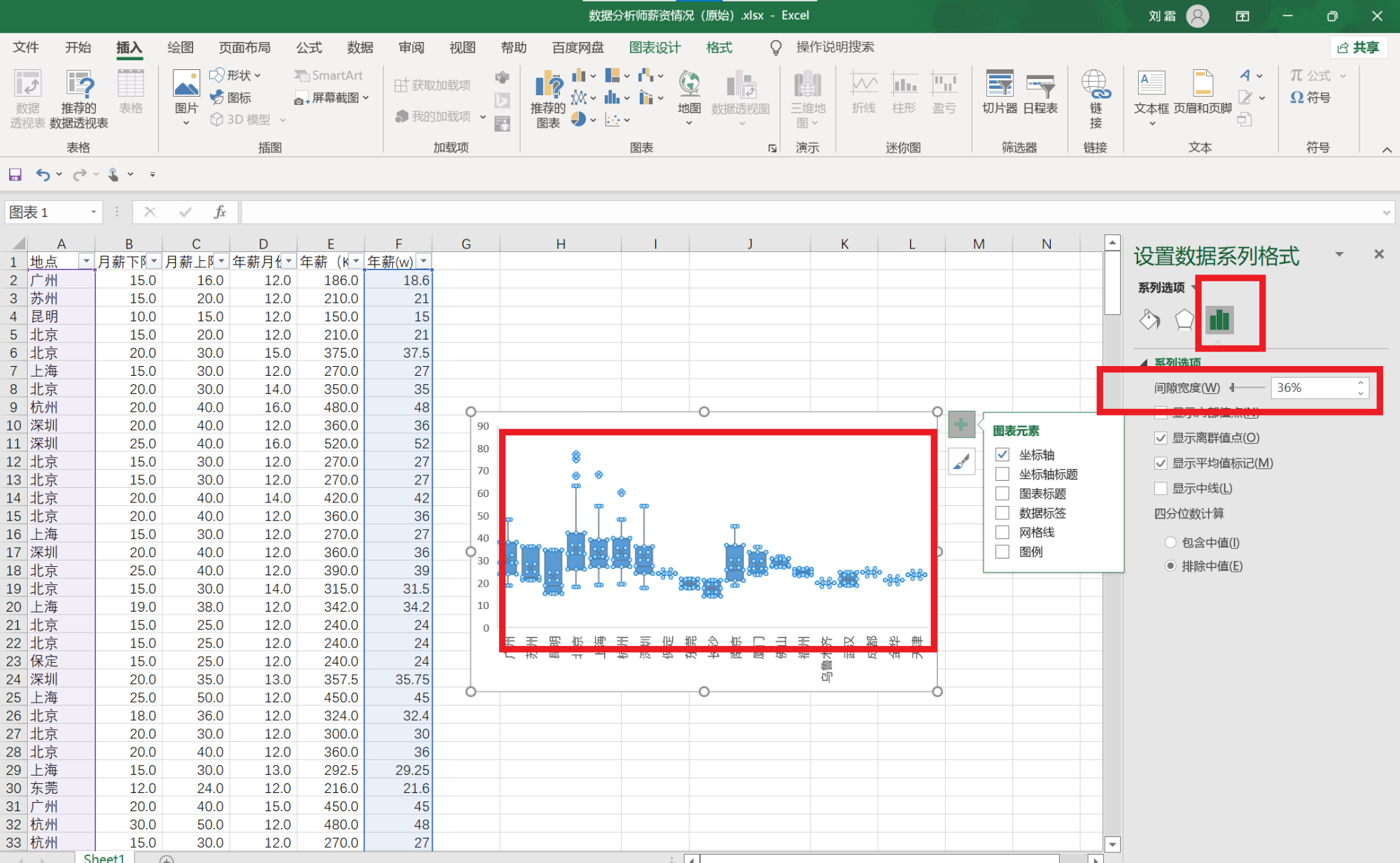1400x863 pixels.
Task: Open the format pane options dropdown arrow
Action: click(1339, 255)
